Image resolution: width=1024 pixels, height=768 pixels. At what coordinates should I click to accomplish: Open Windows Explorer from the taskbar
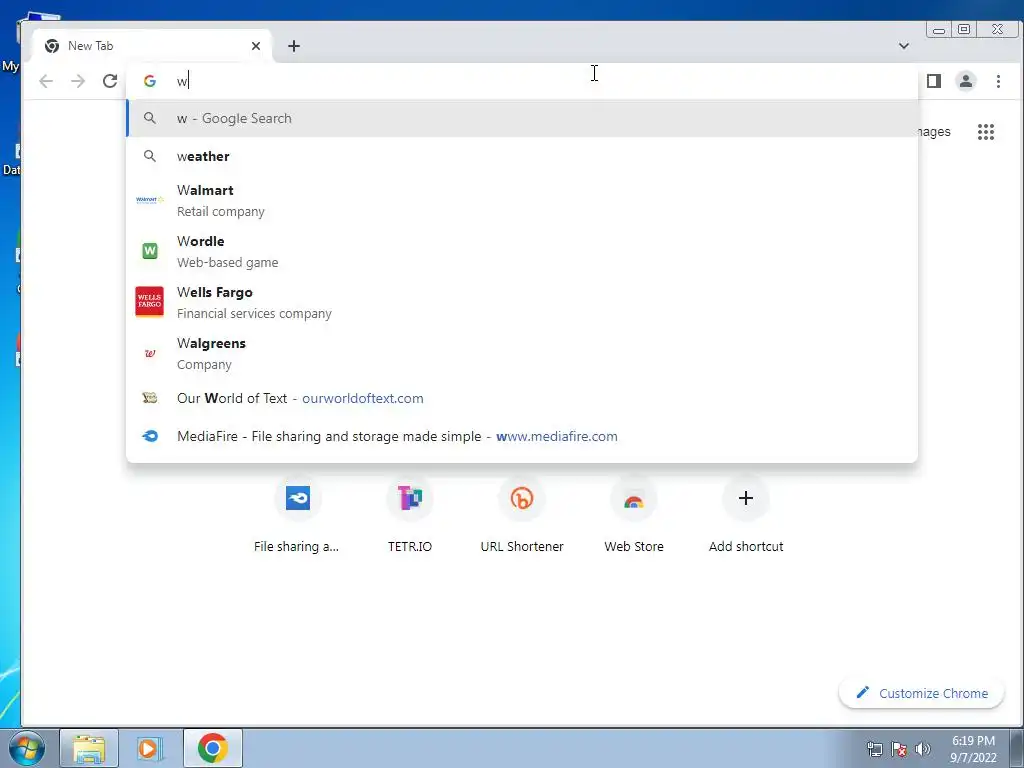coord(89,748)
